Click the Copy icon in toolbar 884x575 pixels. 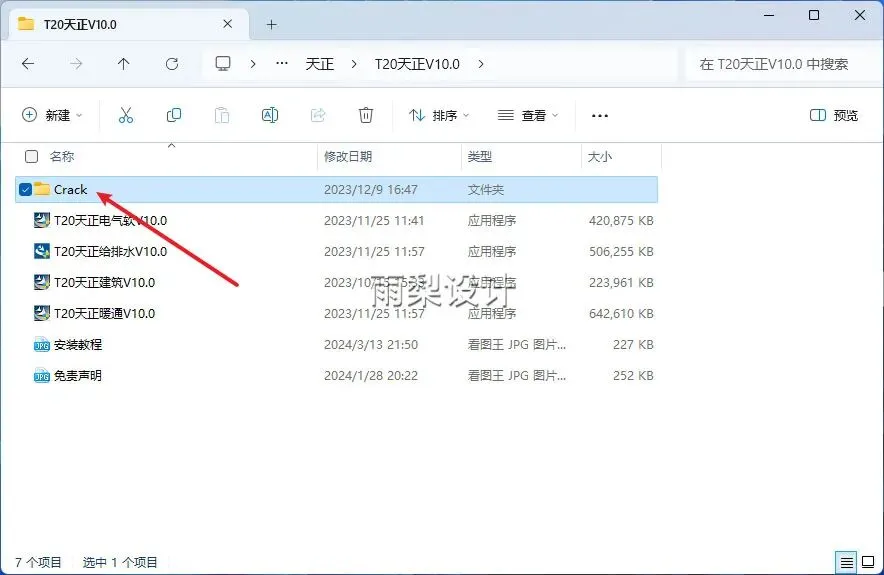174,116
